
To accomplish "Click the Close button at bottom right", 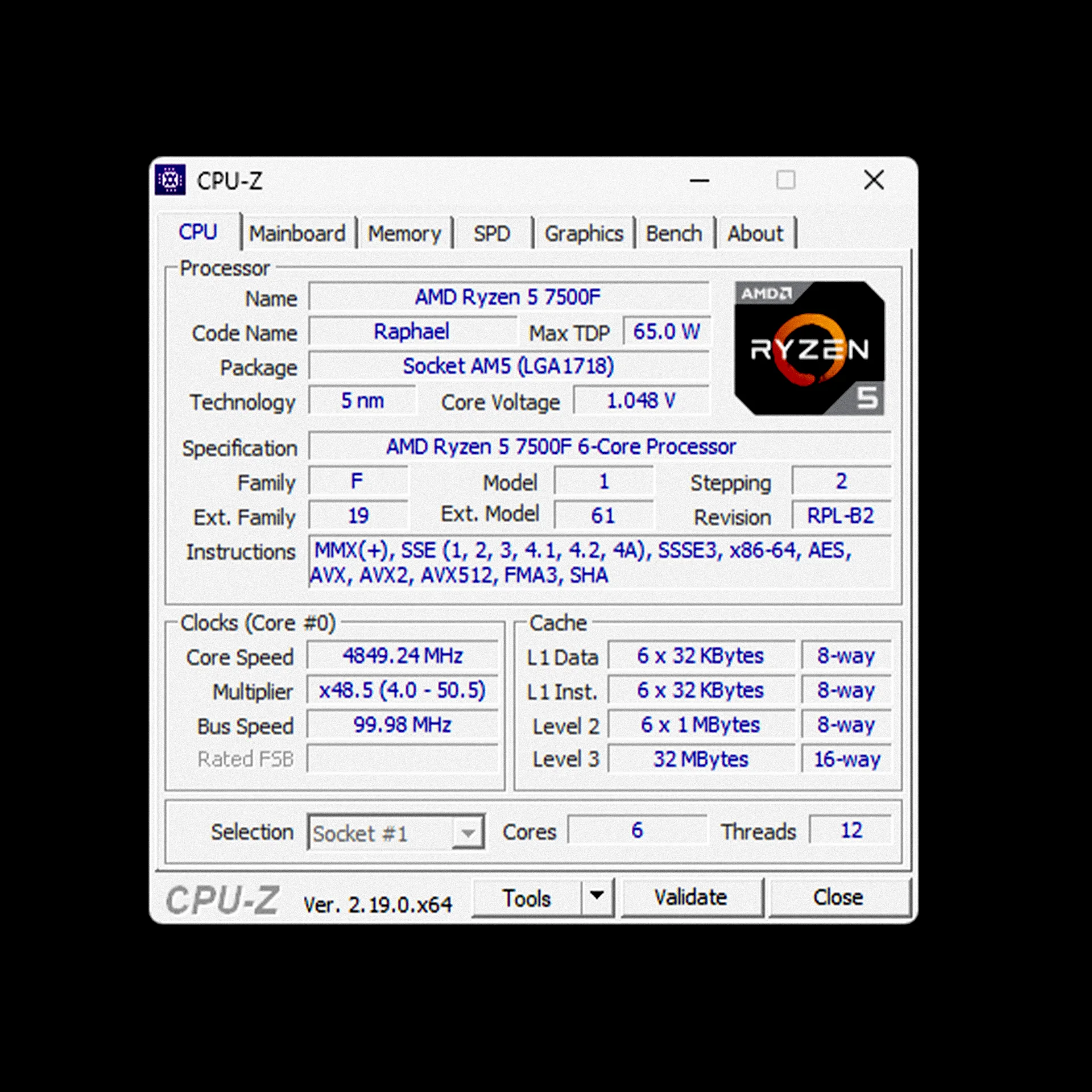I will (x=838, y=897).
